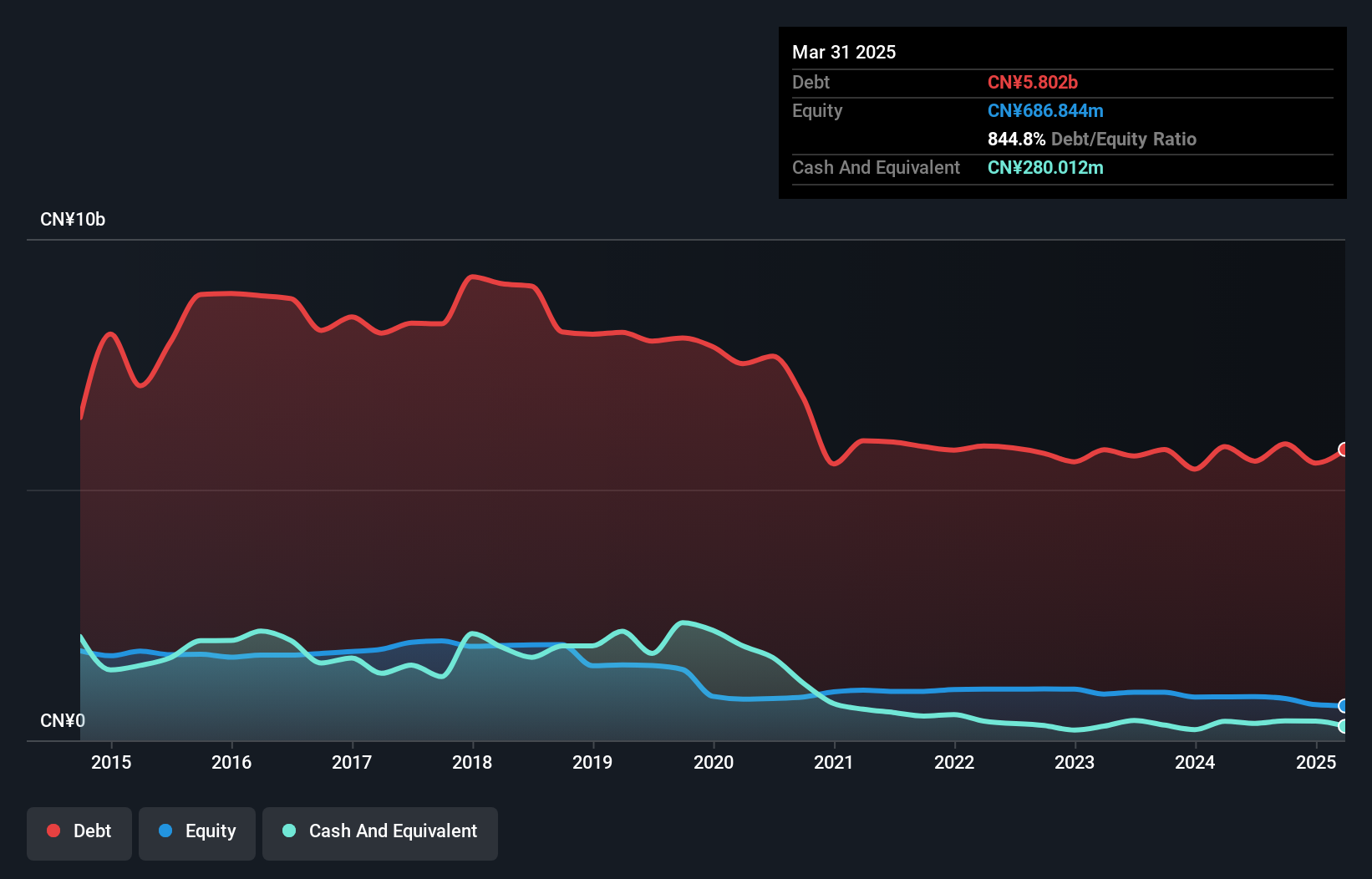Click the CN¥0 y-axis label

tap(63, 720)
